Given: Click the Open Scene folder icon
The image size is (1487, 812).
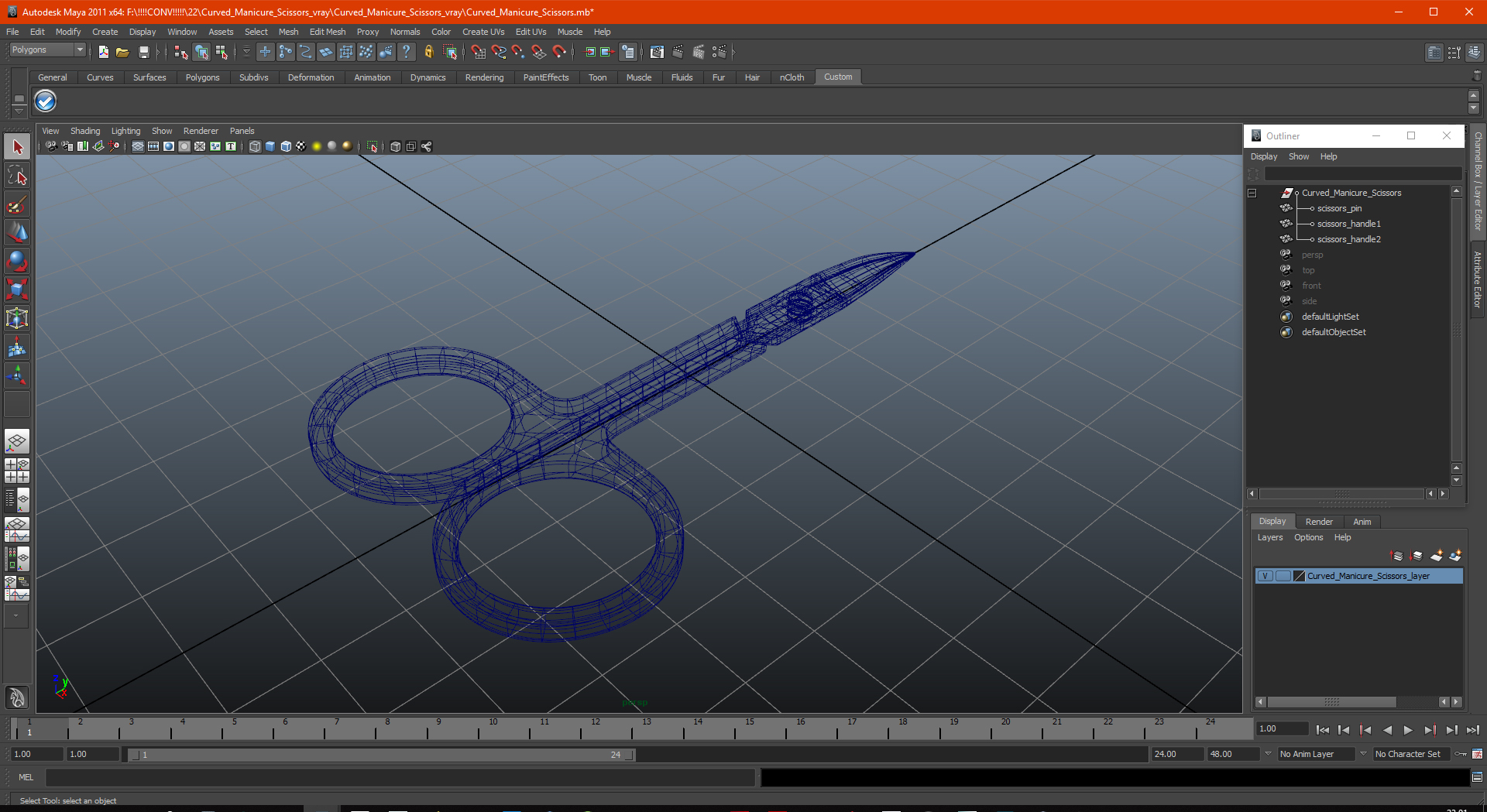Looking at the screenshot, I should (x=122, y=52).
